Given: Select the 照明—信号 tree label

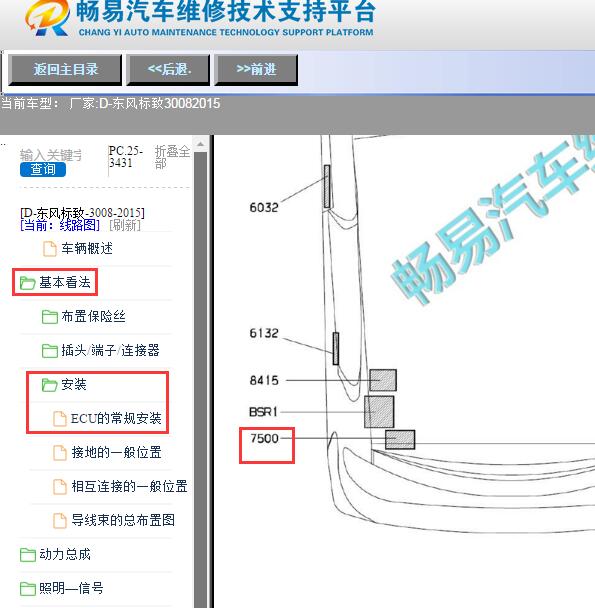Looking at the screenshot, I should click(71, 589).
